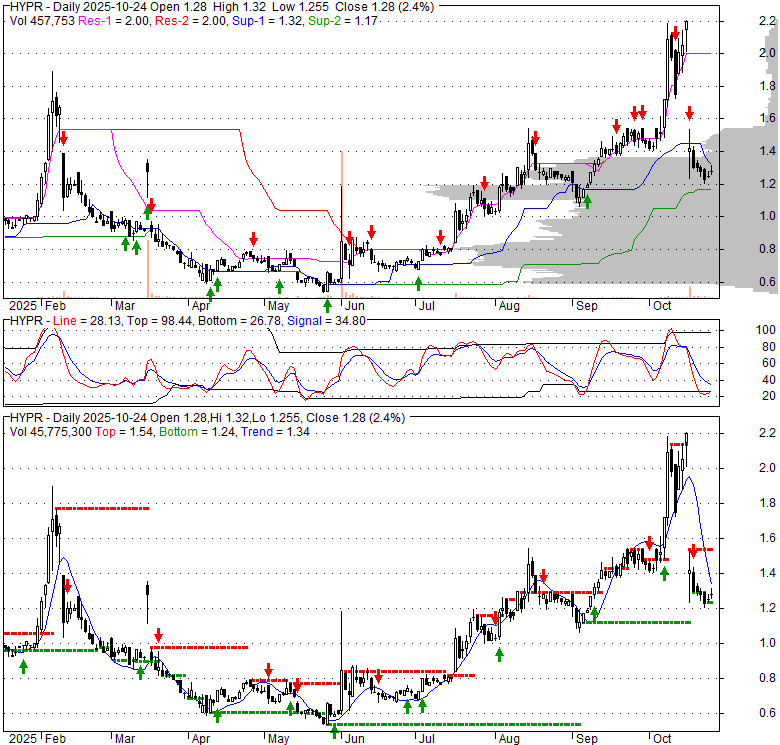Click the red sell arrow at the October peak in top chart
This screenshot has height=745, width=780.
(x=675, y=33)
